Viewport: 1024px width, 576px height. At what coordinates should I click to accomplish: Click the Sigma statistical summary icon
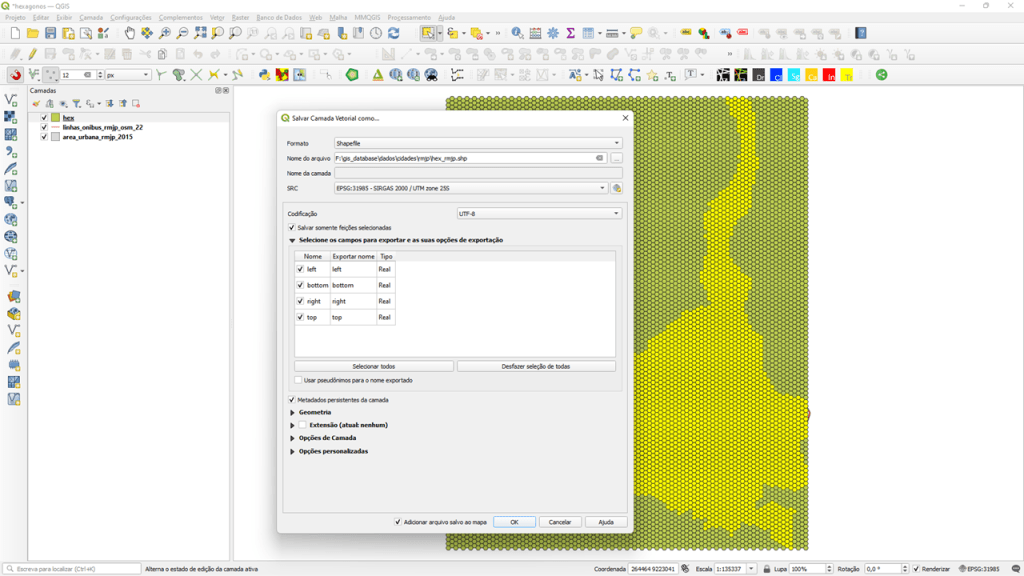click(570, 34)
